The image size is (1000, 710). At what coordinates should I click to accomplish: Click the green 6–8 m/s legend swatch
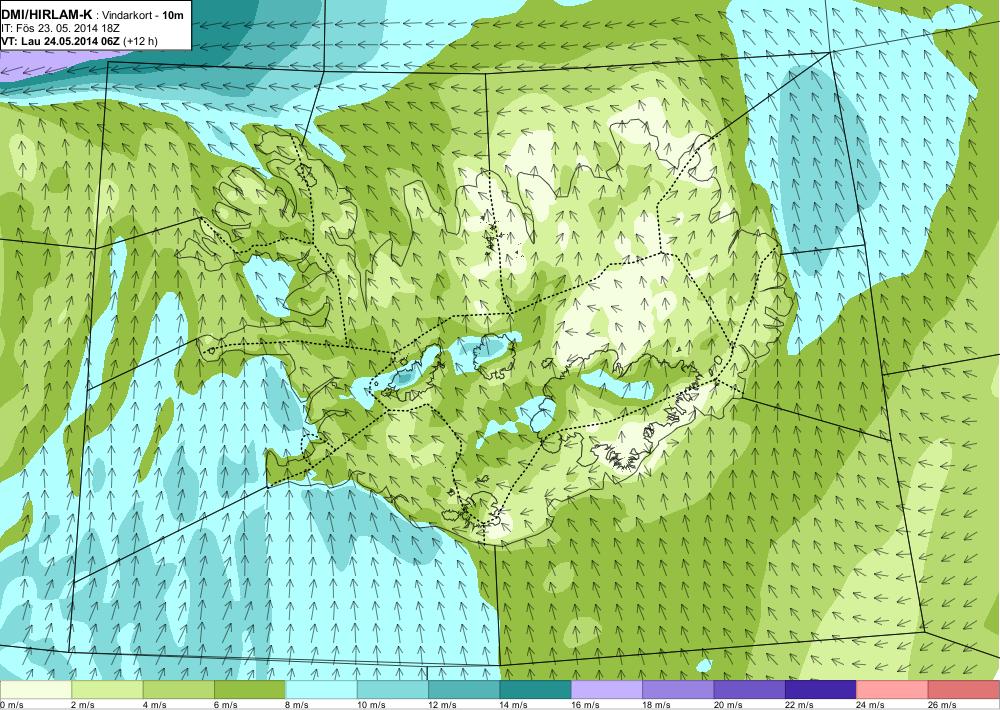coord(250,690)
